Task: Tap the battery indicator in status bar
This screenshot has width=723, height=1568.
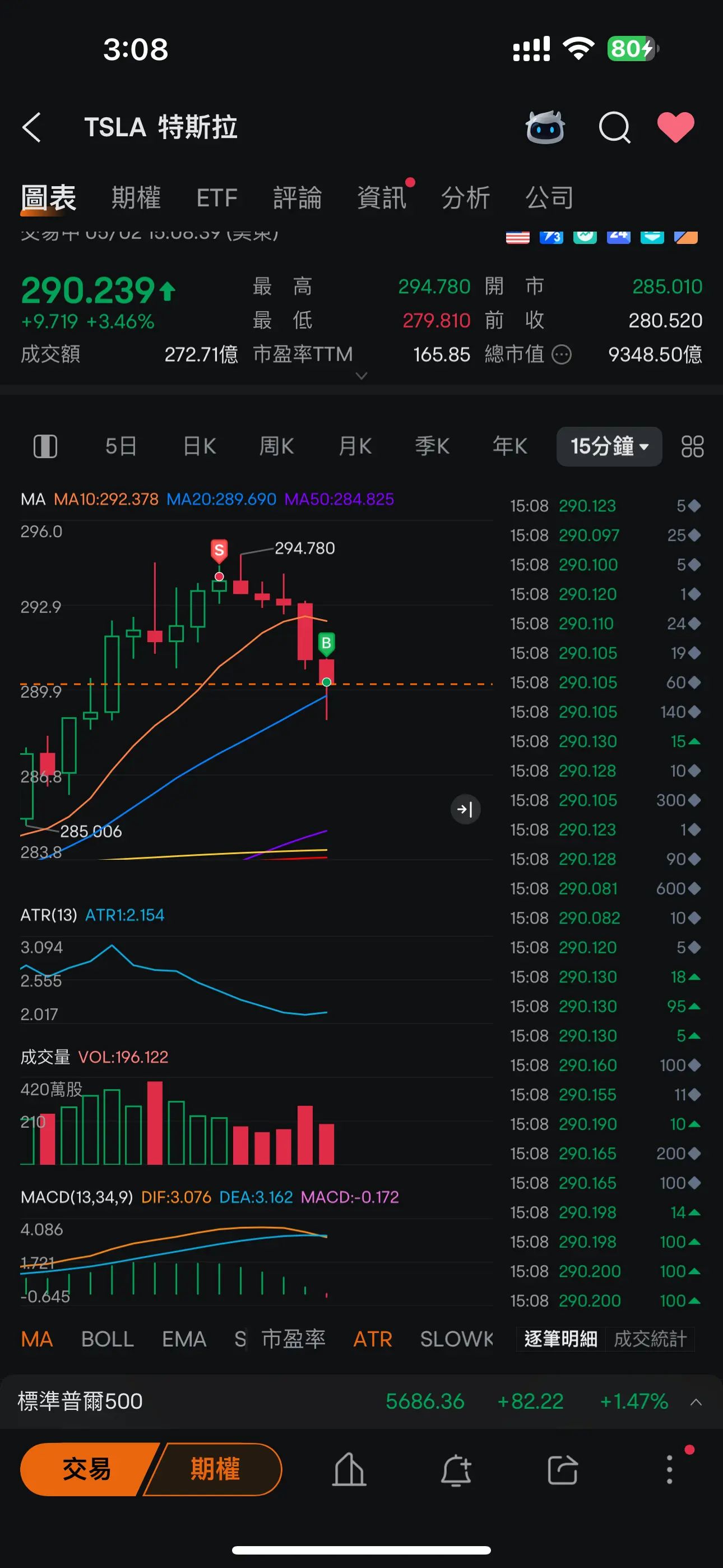Action: (633, 49)
